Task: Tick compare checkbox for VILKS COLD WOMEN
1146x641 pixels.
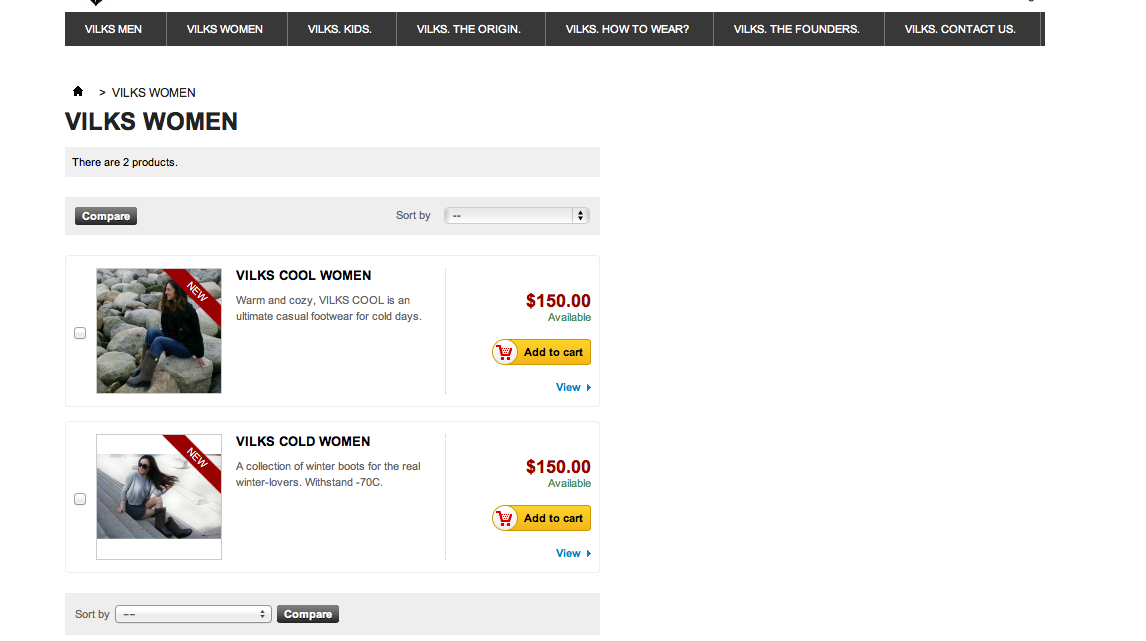Action: coord(80,499)
